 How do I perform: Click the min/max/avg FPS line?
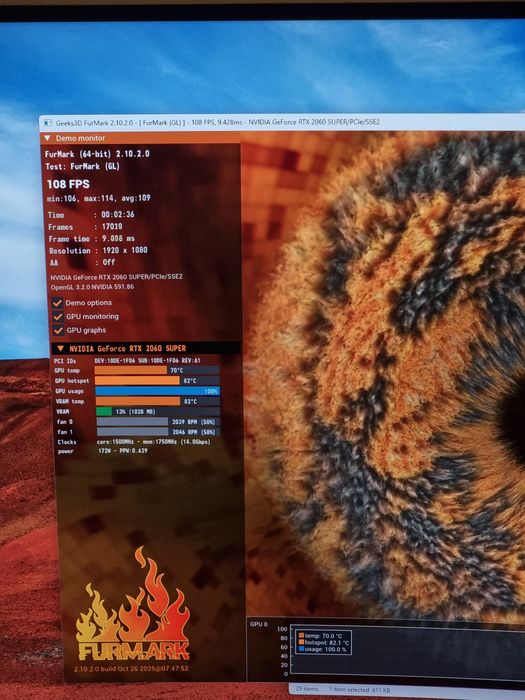pos(99,198)
